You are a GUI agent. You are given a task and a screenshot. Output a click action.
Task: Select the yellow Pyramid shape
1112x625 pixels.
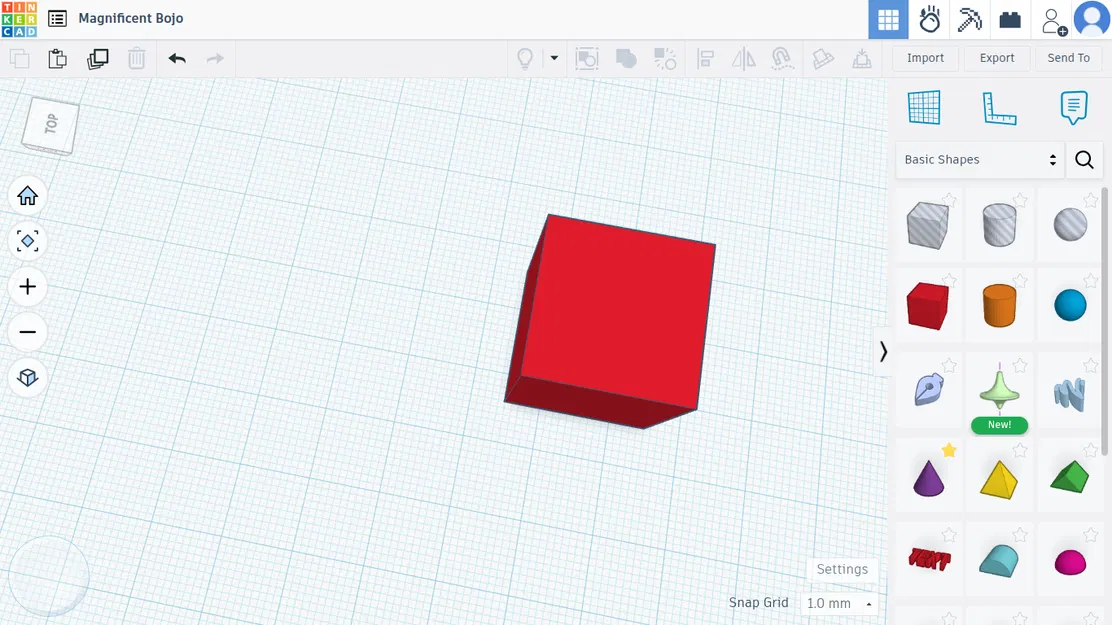(x=999, y=480)
